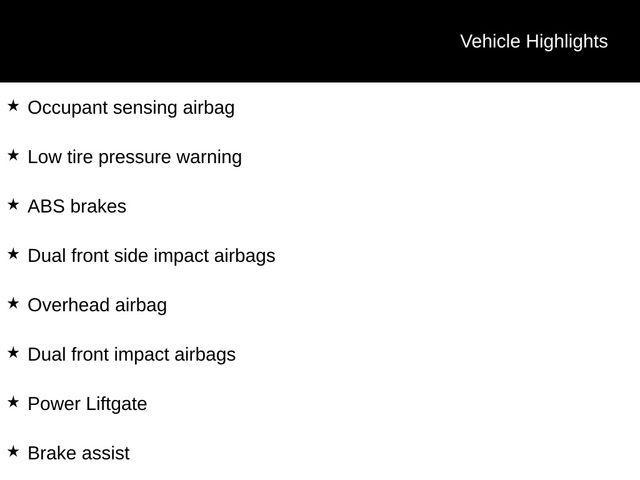The height and width of the screenshot is (480, 640).
Task: Select the Occupant sensing airbag text
Action: point(131,107)
